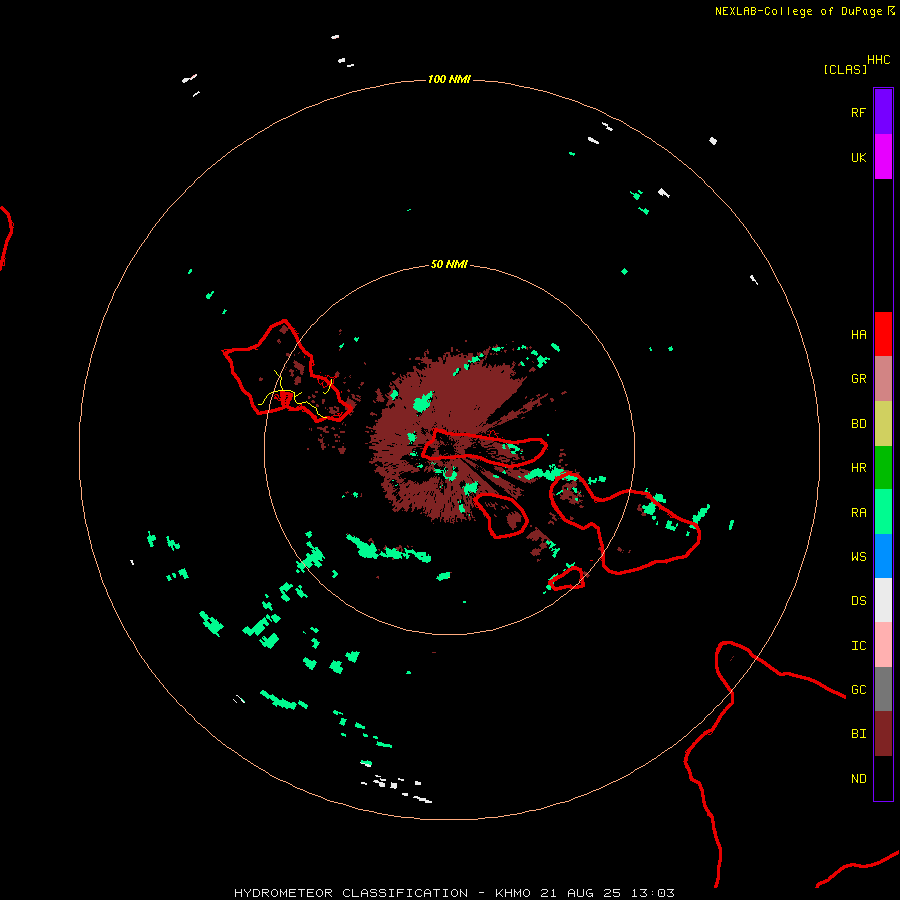Click the KHMO radar site identifier
This screenshot has width=900, height=900.
513,893
